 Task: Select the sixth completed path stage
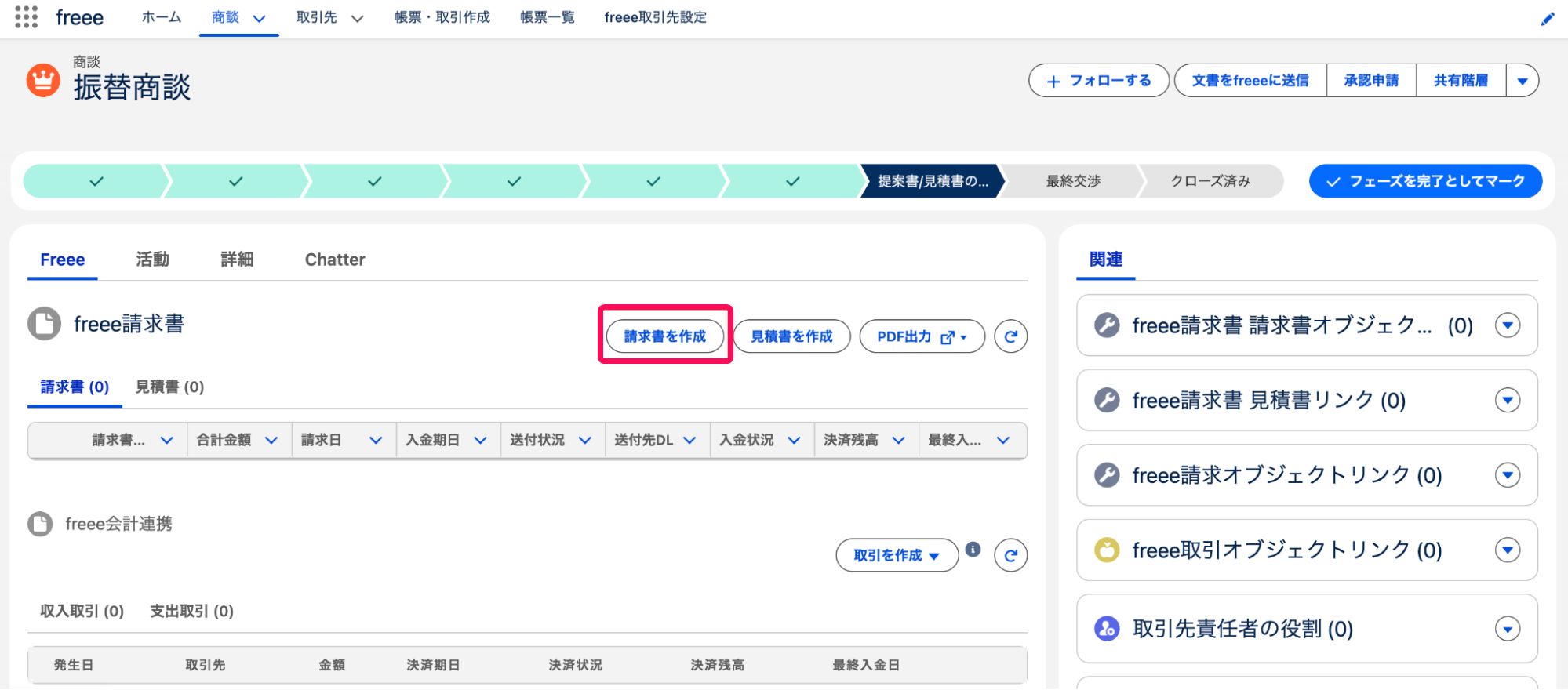(793, 181)
